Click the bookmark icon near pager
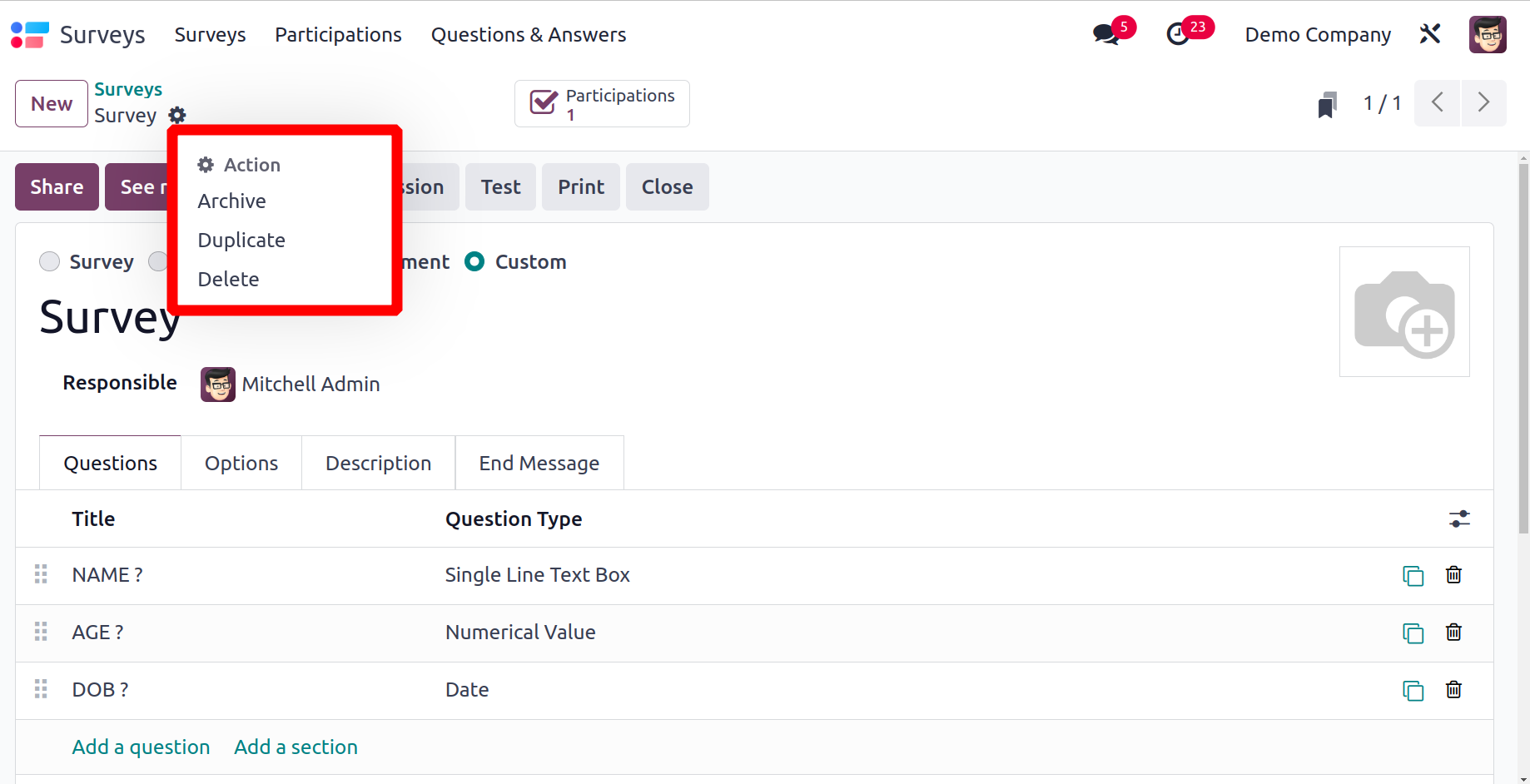 click(x=1327, y=104)
